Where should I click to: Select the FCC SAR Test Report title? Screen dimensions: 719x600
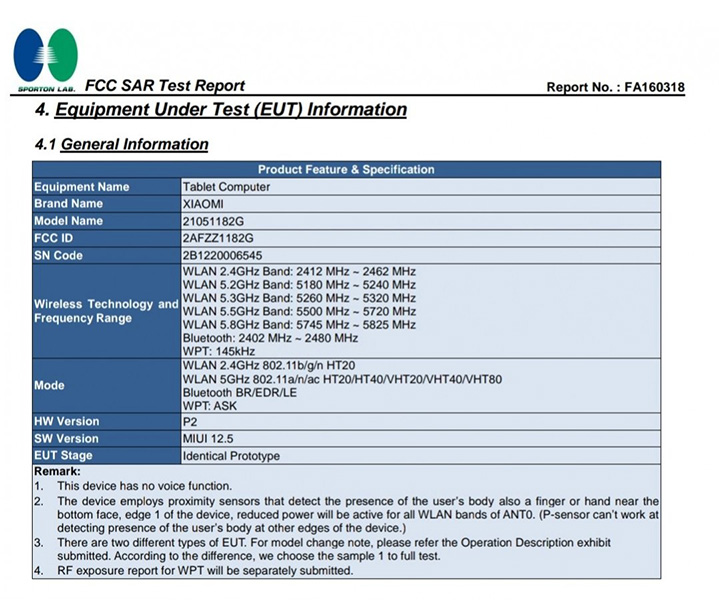[x=165, y=85]
